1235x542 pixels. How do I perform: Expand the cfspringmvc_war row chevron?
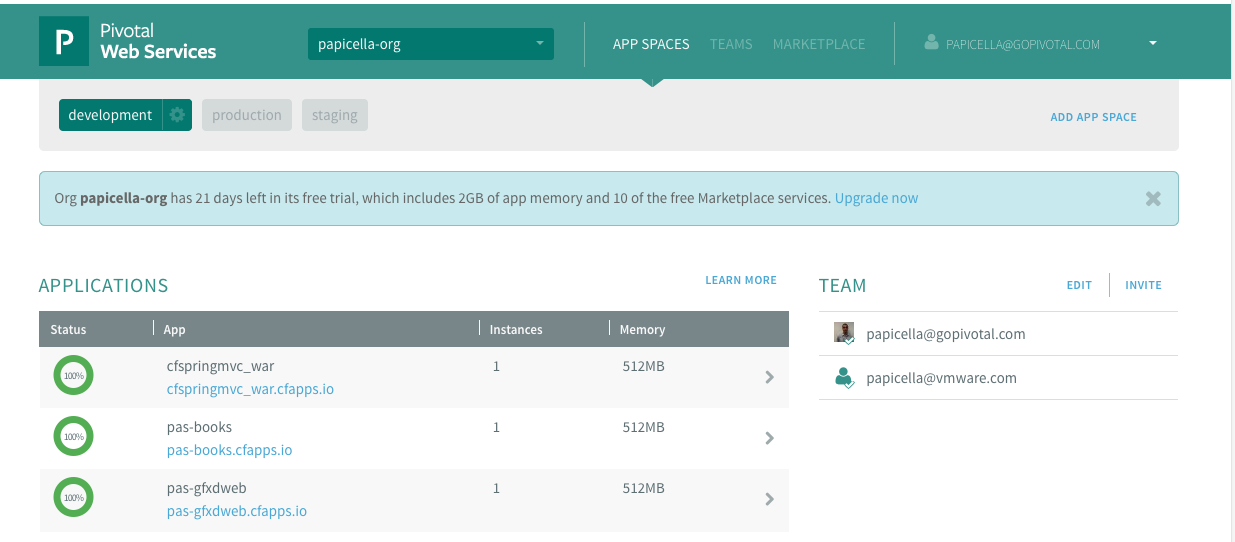pos(769,377)
